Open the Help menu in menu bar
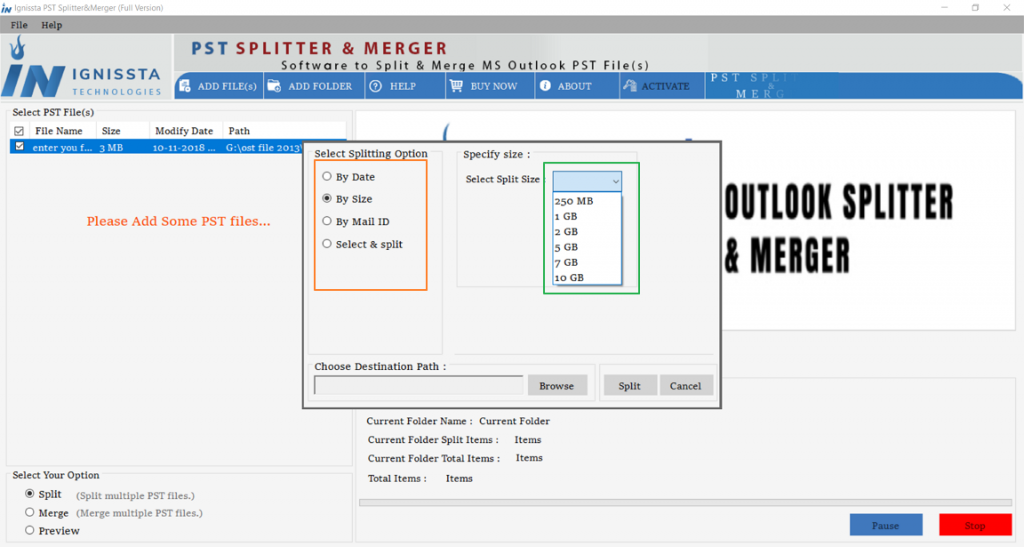 click(x=51, y=25)
